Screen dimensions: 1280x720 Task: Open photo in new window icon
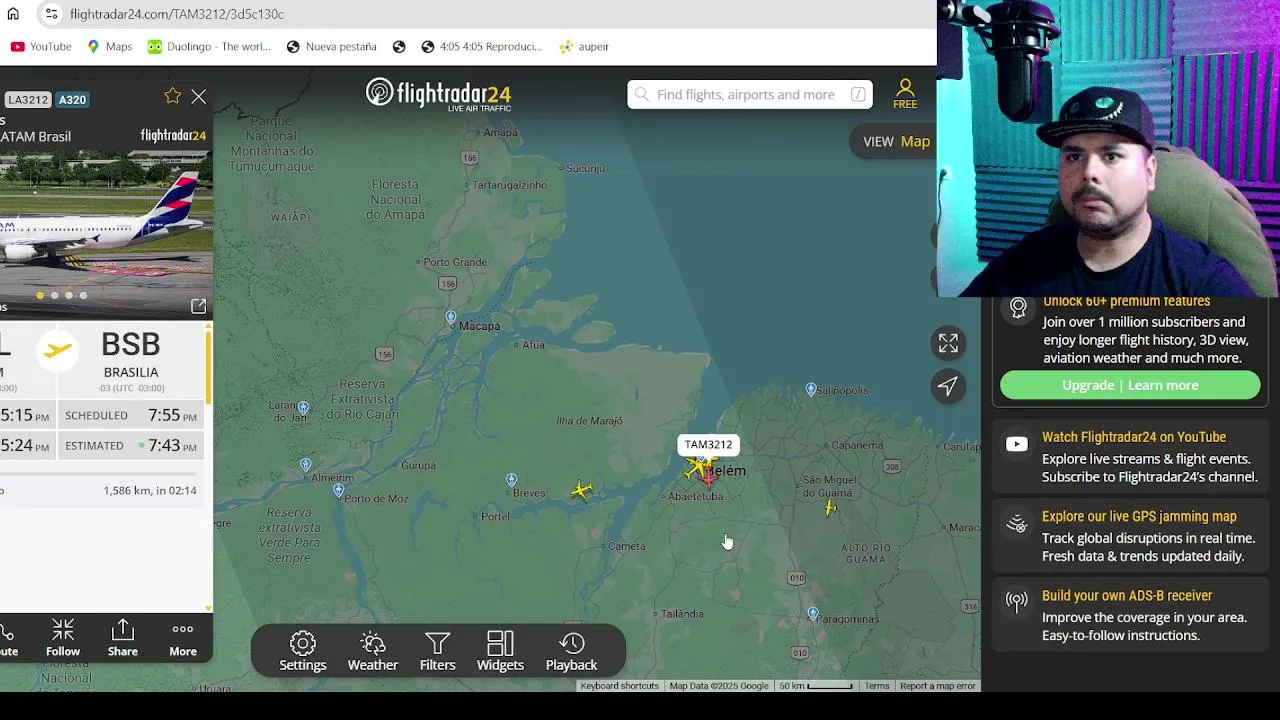(x=198, y=306)
